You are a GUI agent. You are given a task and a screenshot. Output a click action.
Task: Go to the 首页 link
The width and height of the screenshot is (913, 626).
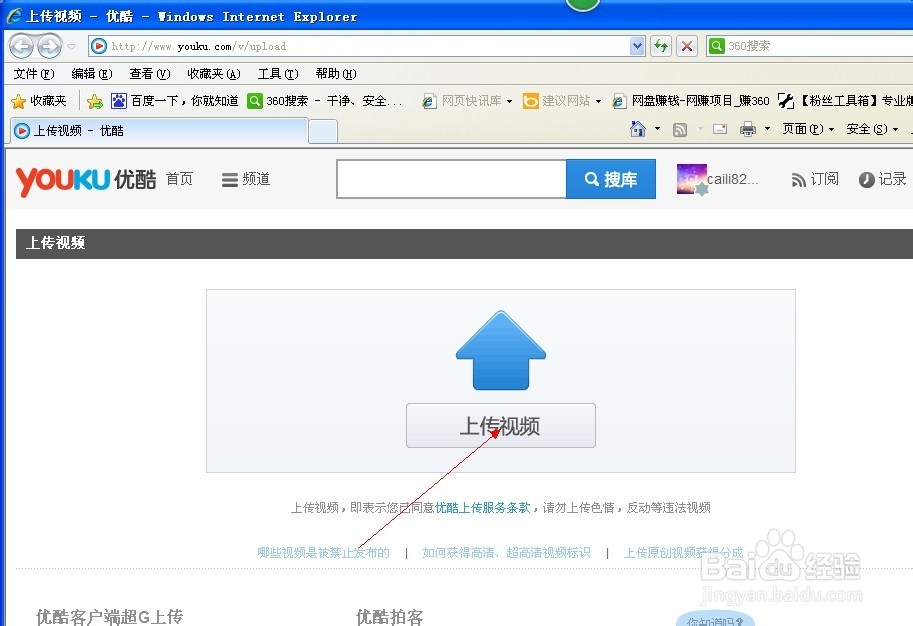pos(179,179)
